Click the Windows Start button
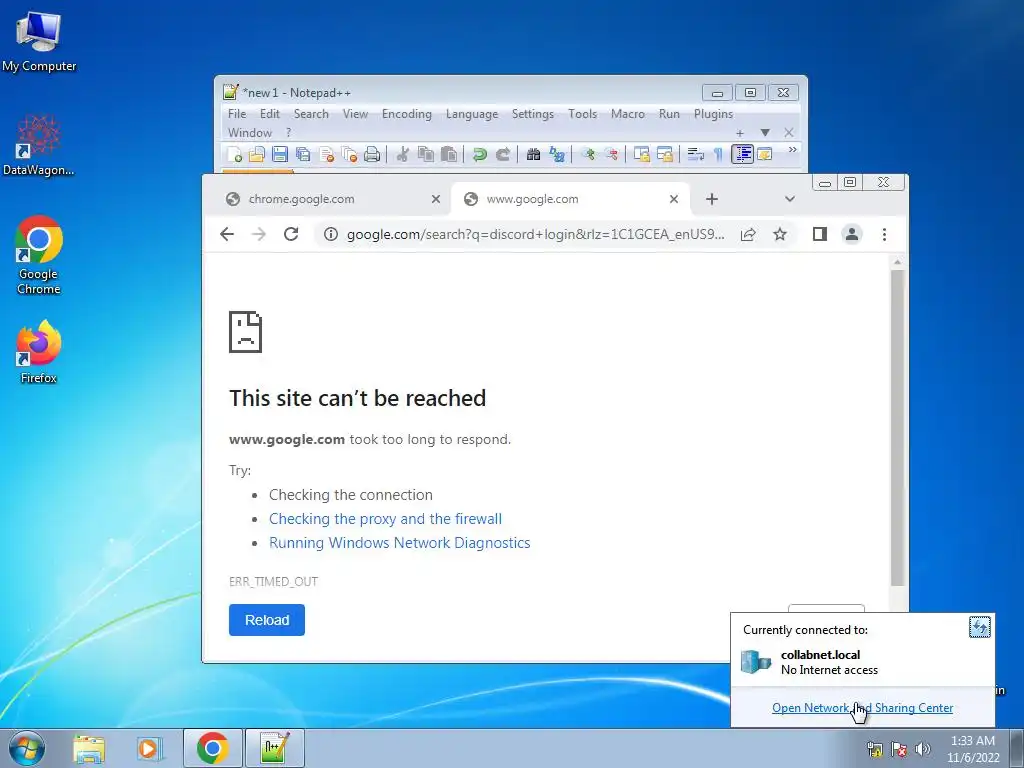This screenshot has height=768, width=1024. (x=27, y=748)
